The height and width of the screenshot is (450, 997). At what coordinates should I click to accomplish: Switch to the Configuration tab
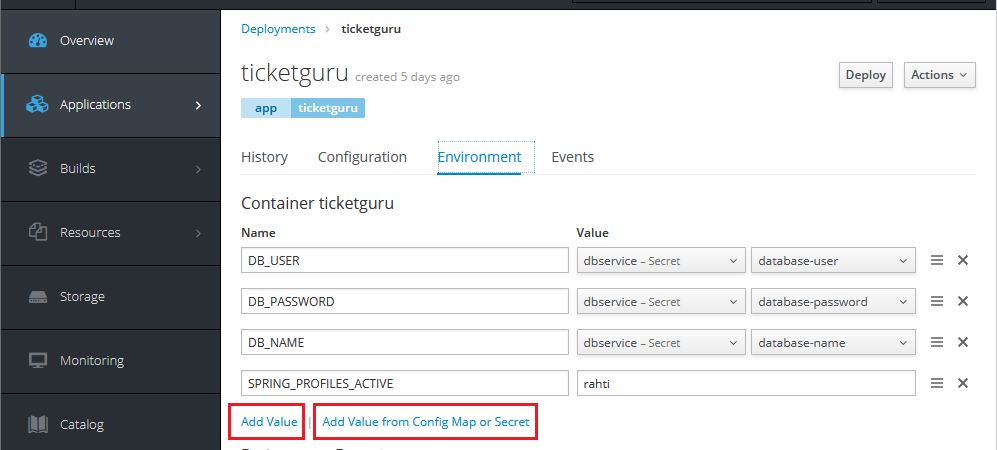click(362, 157)
